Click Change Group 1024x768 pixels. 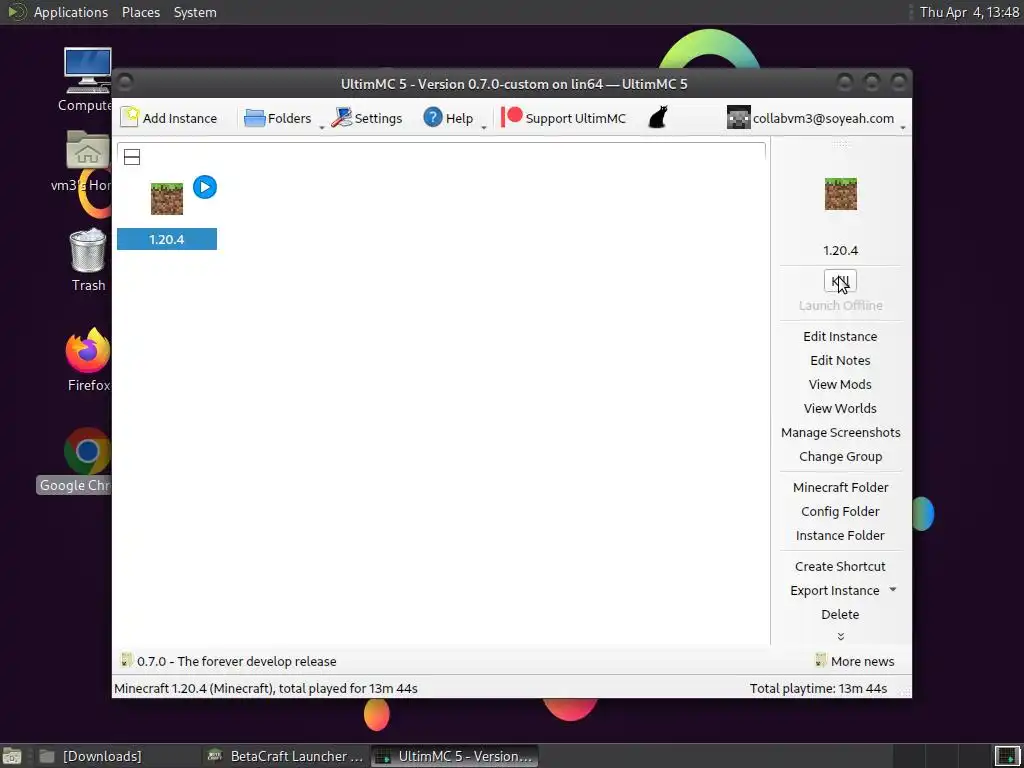point(840,456)
